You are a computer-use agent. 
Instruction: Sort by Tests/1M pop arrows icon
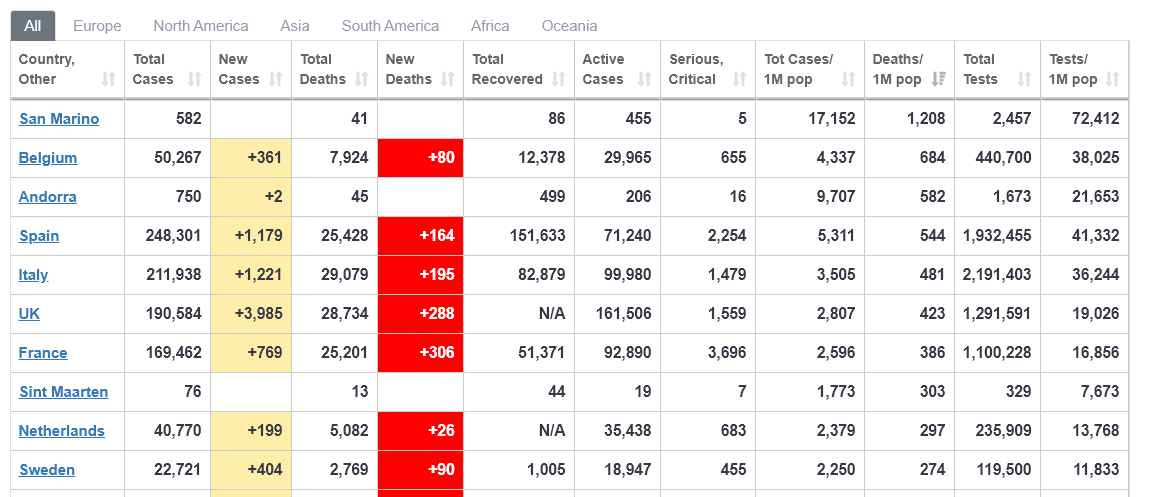click(x=1113, y=79)
